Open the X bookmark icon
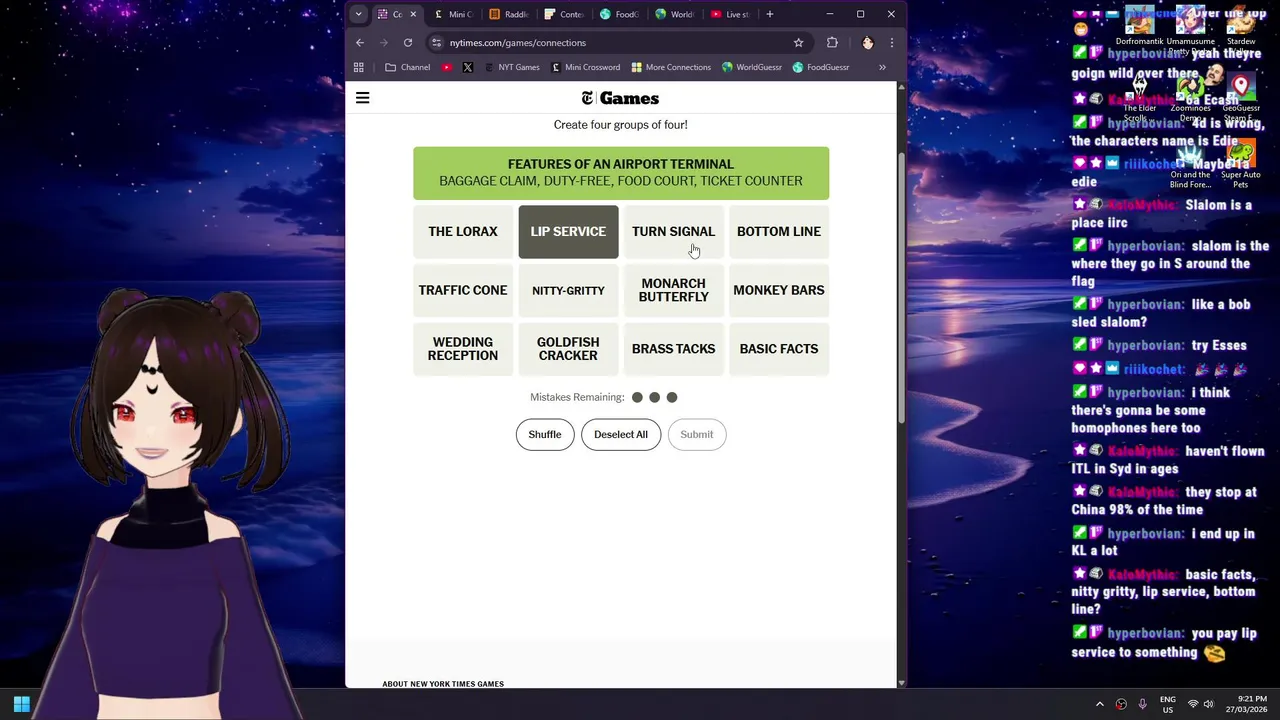The height and width of the screenshot is (720, 1280). coord(467,67)
